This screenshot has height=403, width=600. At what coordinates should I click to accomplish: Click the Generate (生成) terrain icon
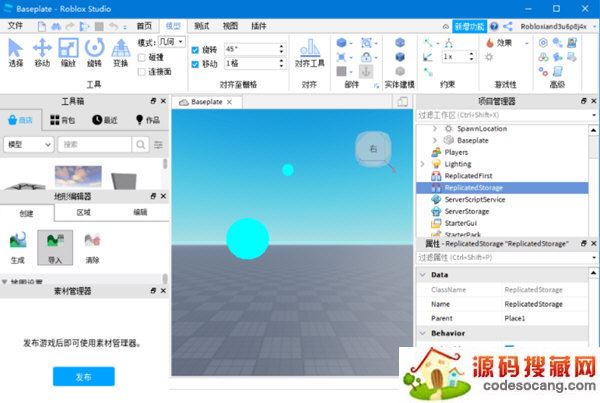[18, 247]
